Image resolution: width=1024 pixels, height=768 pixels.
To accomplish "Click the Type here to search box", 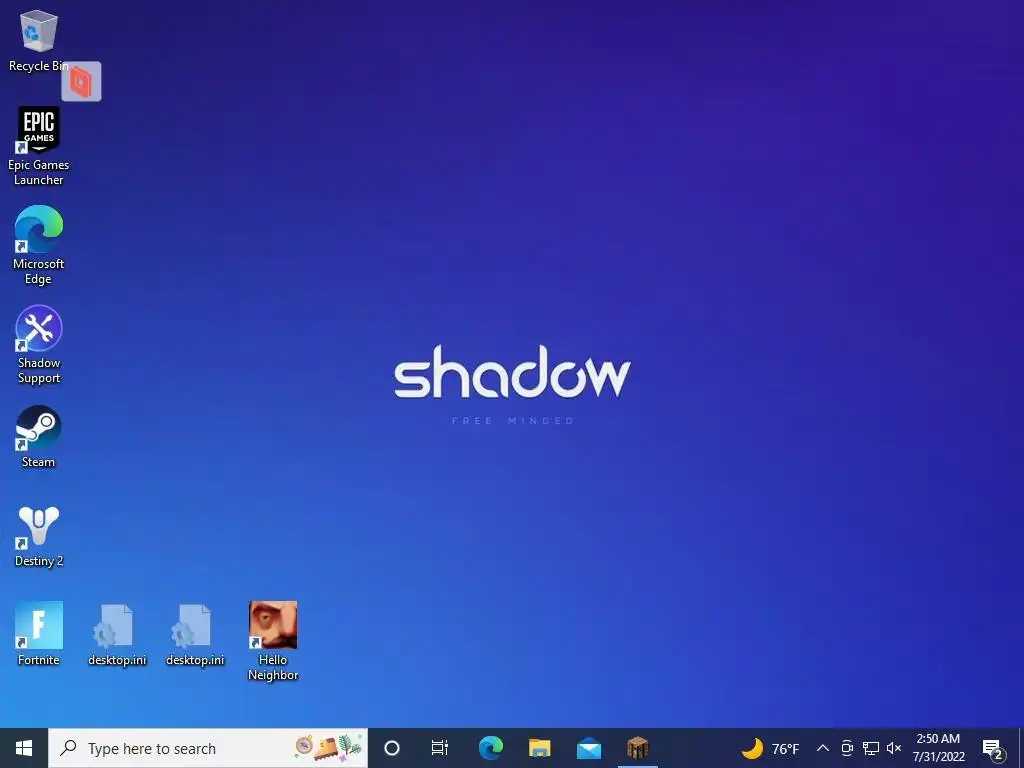I will 208,748.
